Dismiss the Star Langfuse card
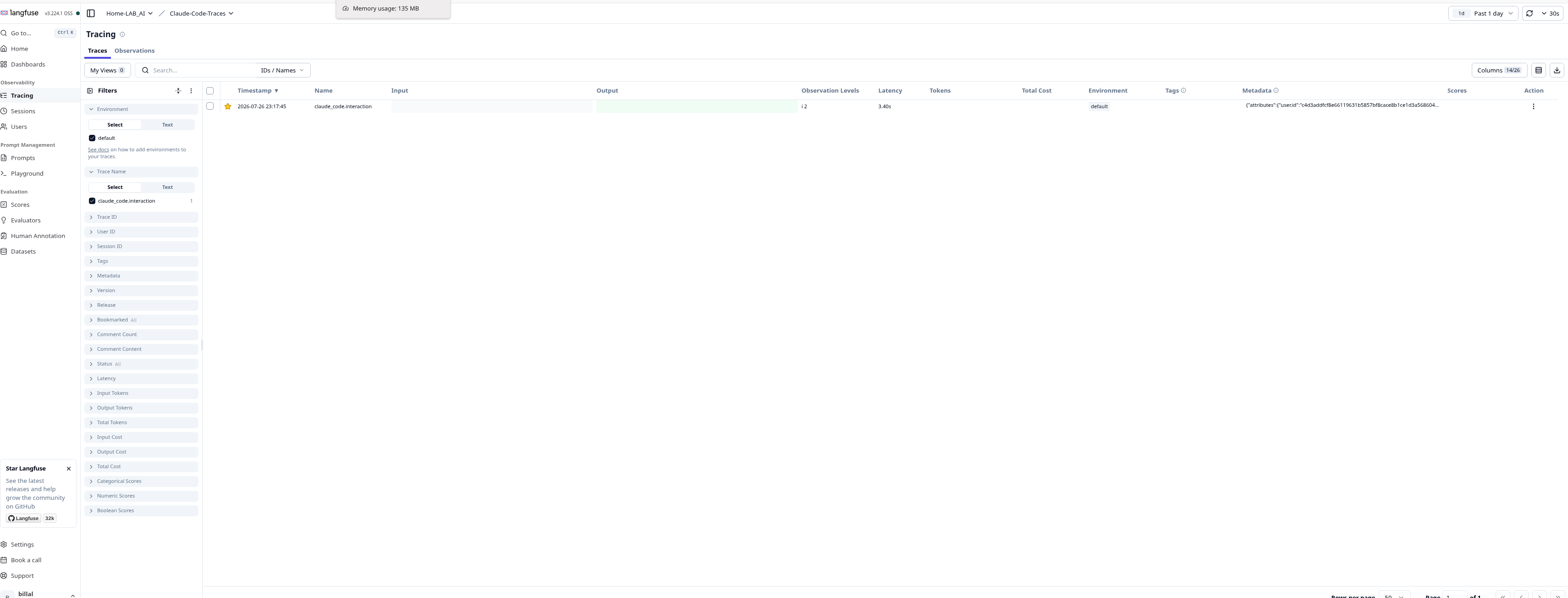Screen dimensions: 1568x598 click(69, 469)
